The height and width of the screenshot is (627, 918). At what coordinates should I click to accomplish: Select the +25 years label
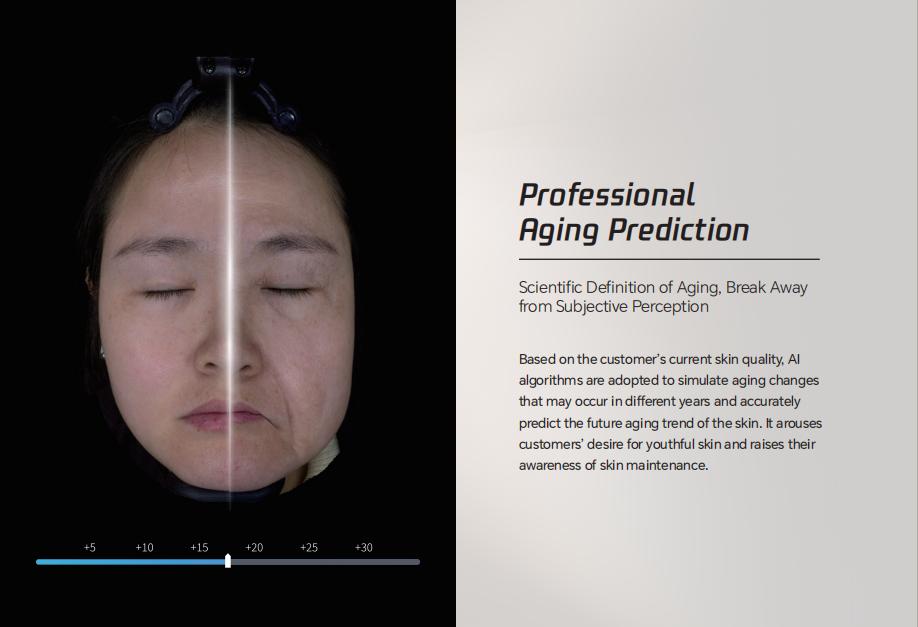click(309, 547)
